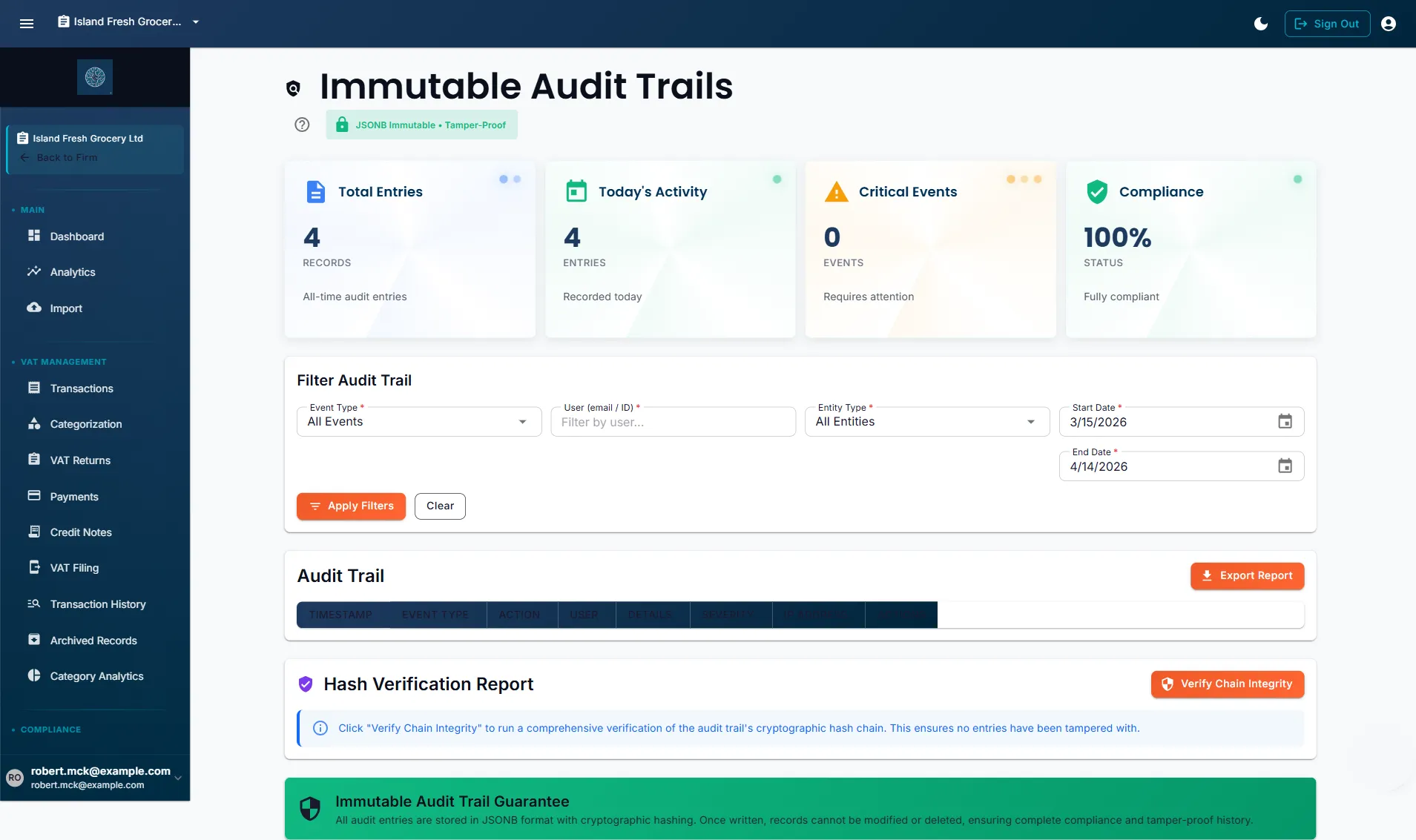
Task: Click Back to Firm link
Action: click(59, 158)
